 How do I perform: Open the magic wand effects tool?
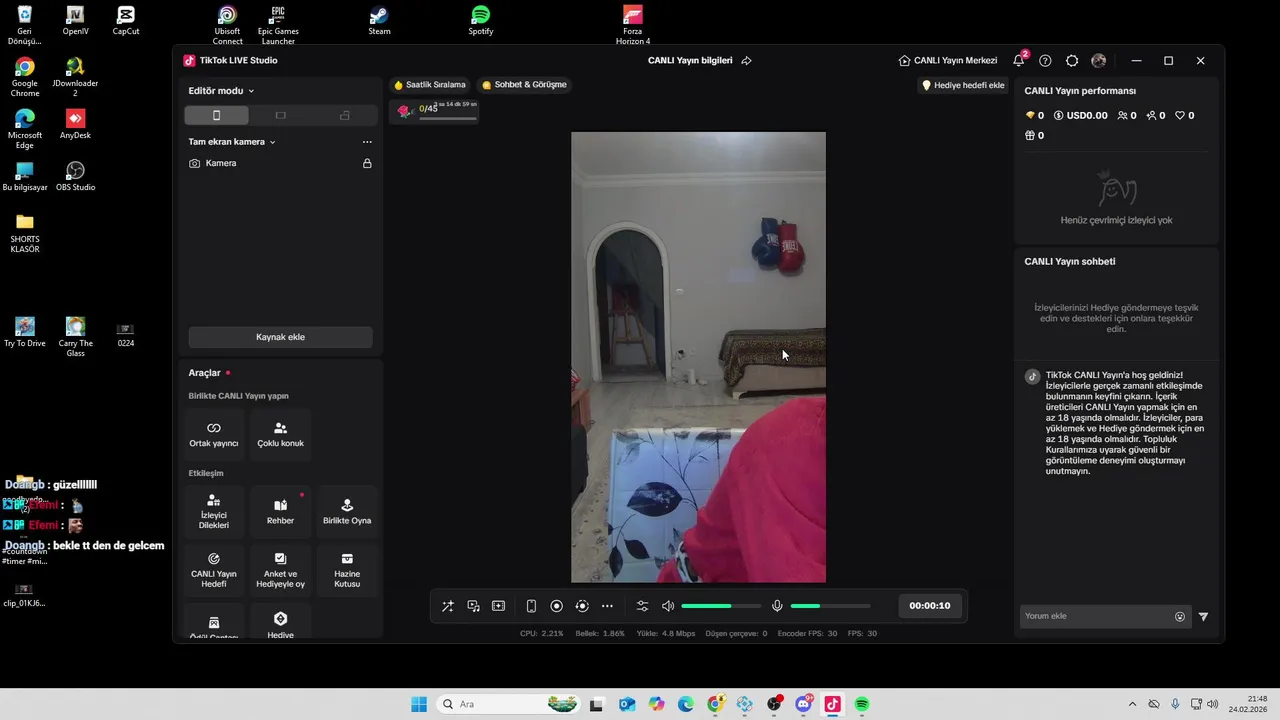(x=448, y=606)
